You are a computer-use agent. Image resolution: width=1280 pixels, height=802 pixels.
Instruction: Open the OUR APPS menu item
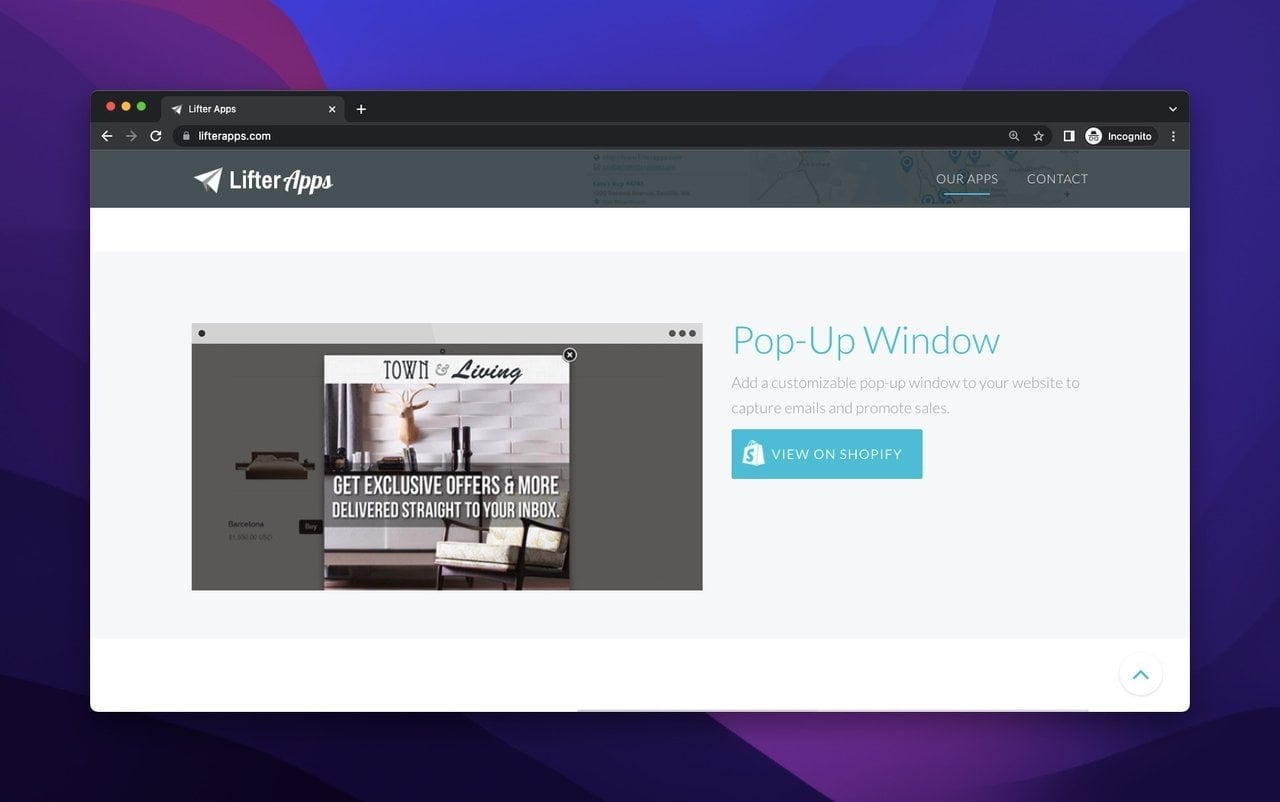click(x=967, y=179)
